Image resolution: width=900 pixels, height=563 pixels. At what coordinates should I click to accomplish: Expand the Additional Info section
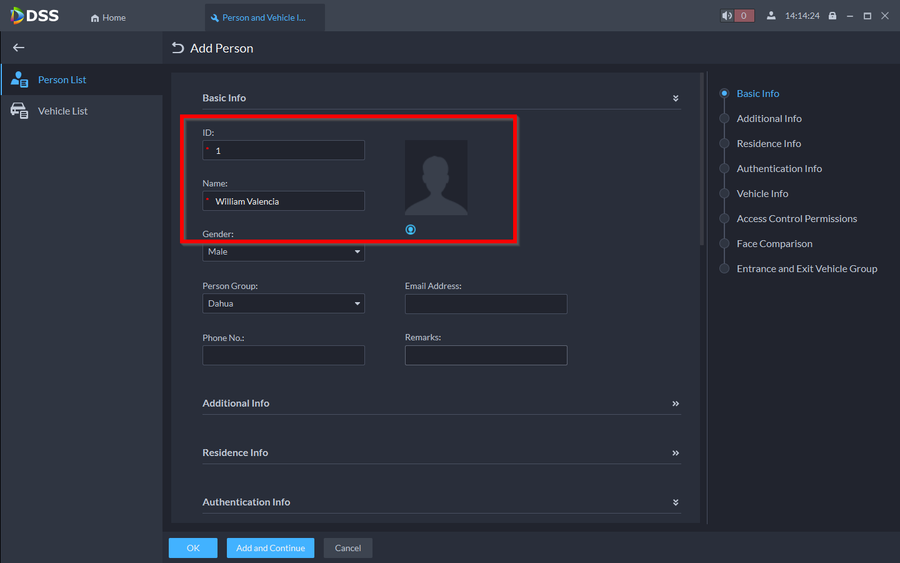676,403
